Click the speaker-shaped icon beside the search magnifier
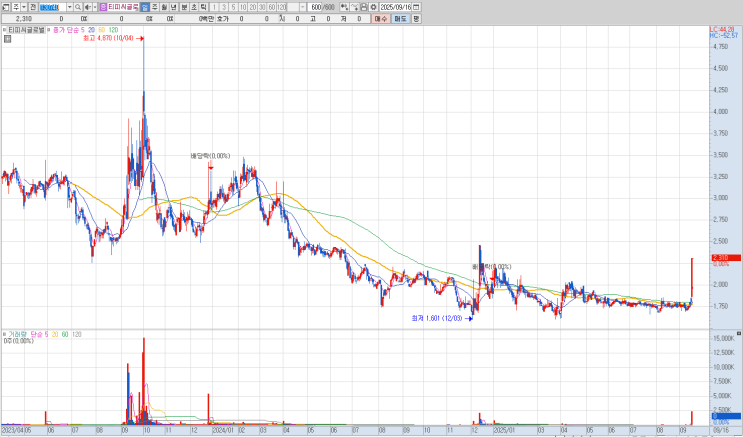 (x=88, y=7)
